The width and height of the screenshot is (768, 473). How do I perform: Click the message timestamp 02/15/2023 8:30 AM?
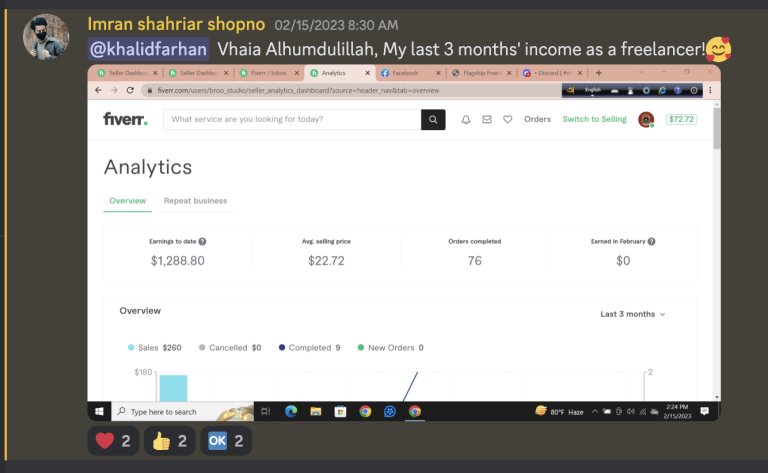336,25
